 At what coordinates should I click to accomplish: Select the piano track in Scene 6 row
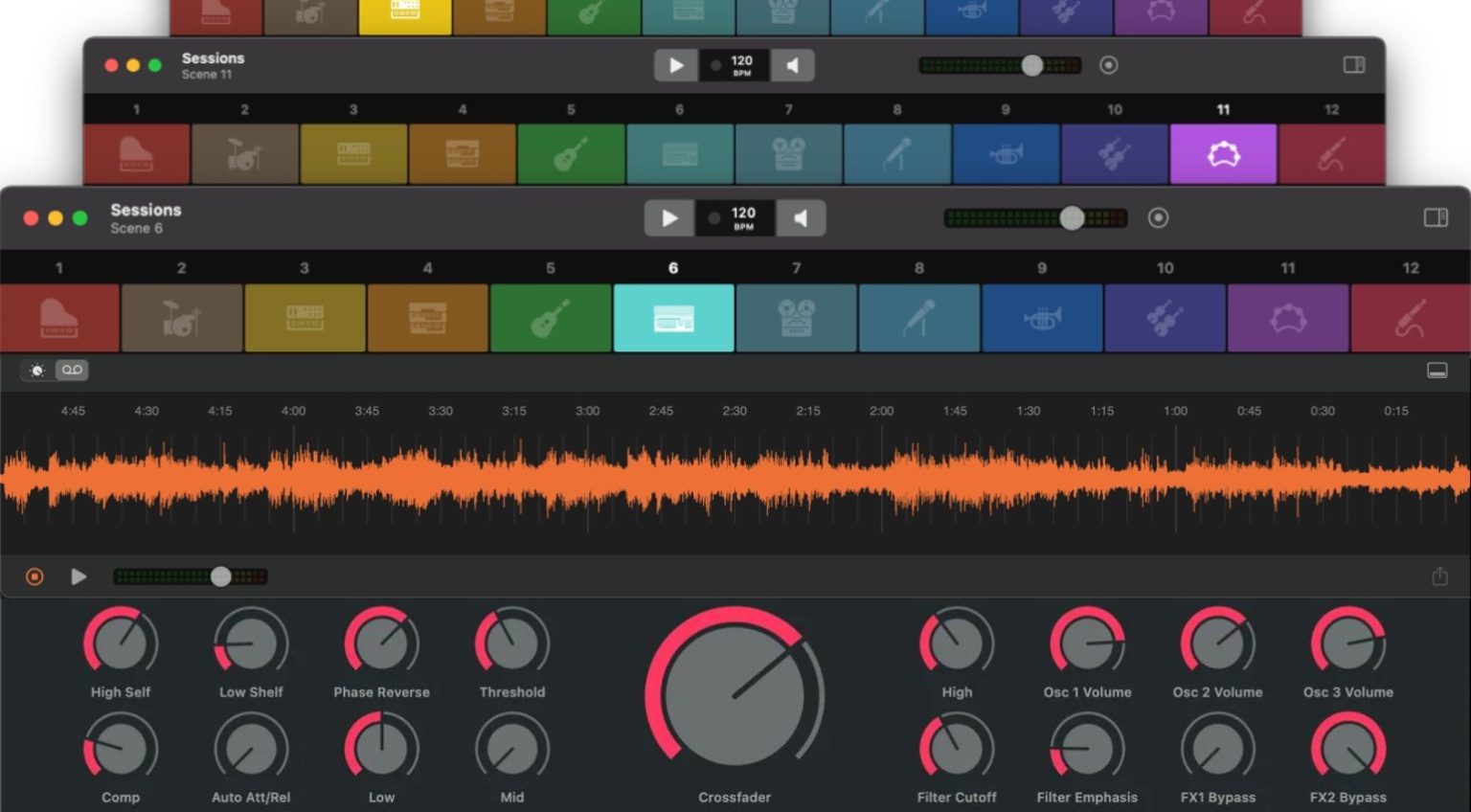59,318
